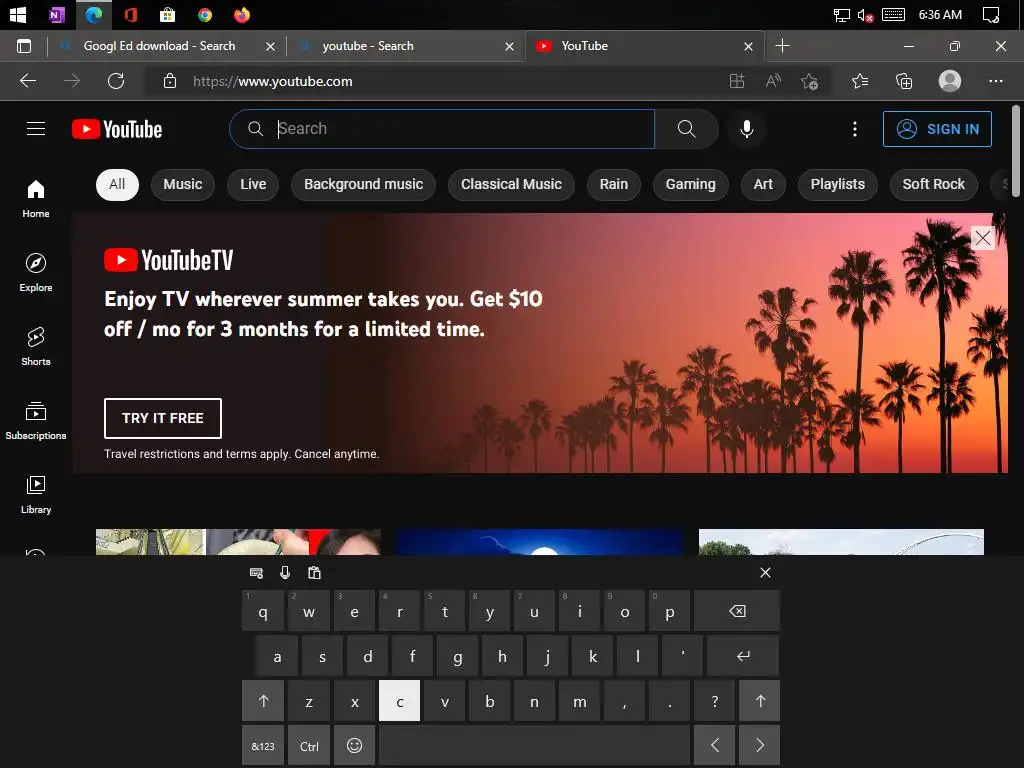1024x768 pixels.
Task: Open the notification center icon
Action: pyautogui.click(x=991, y=14)
